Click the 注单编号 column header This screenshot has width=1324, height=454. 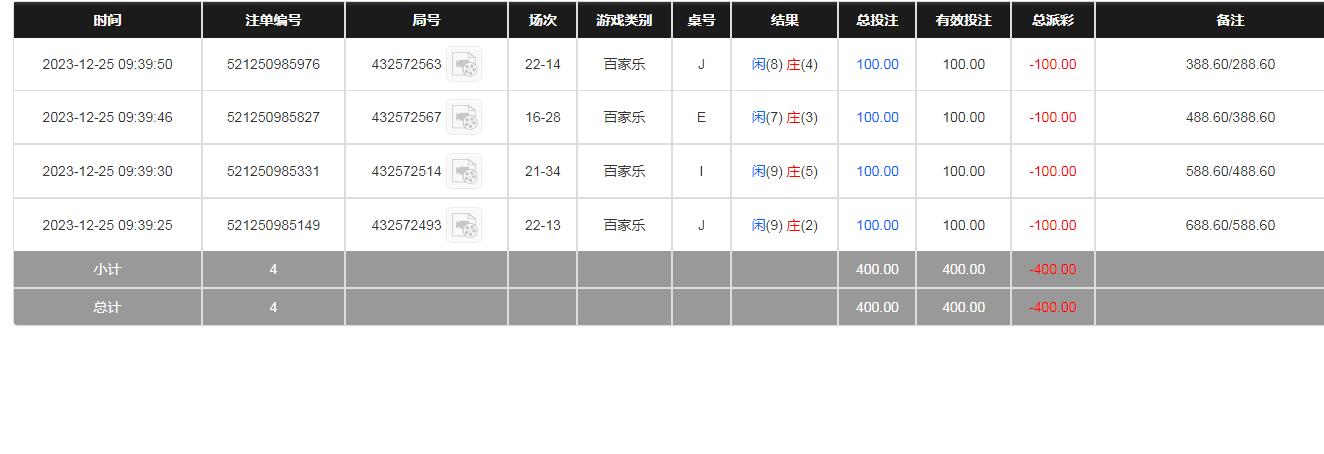point(273,20)
